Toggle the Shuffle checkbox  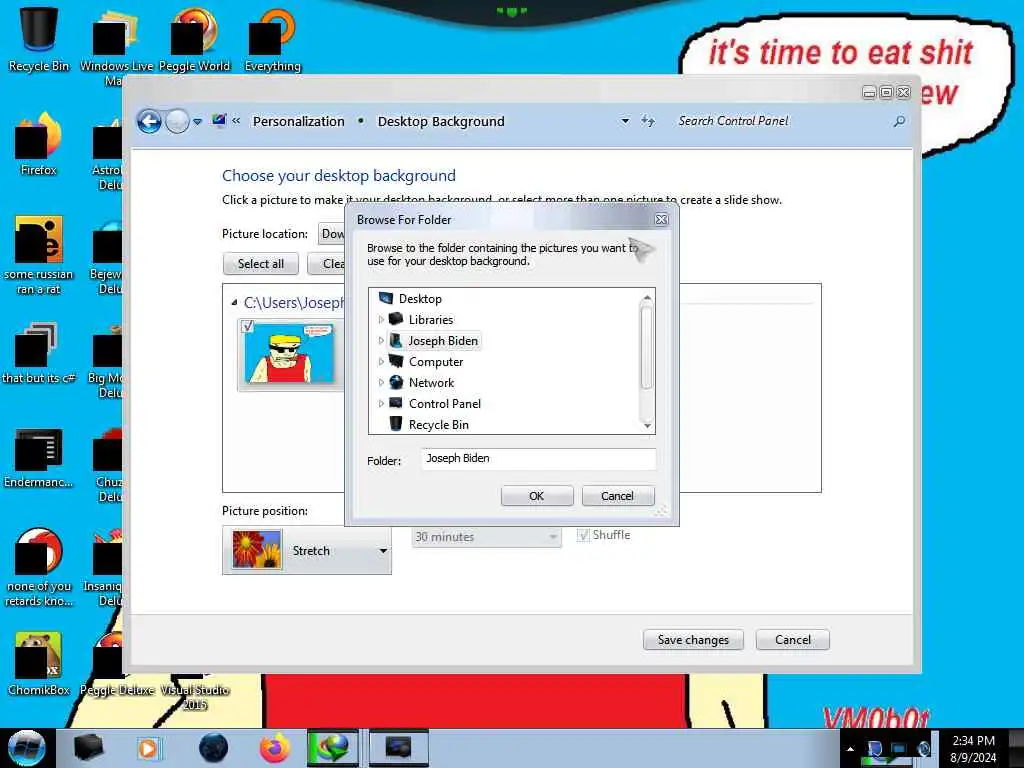click(x=583, y=536)
